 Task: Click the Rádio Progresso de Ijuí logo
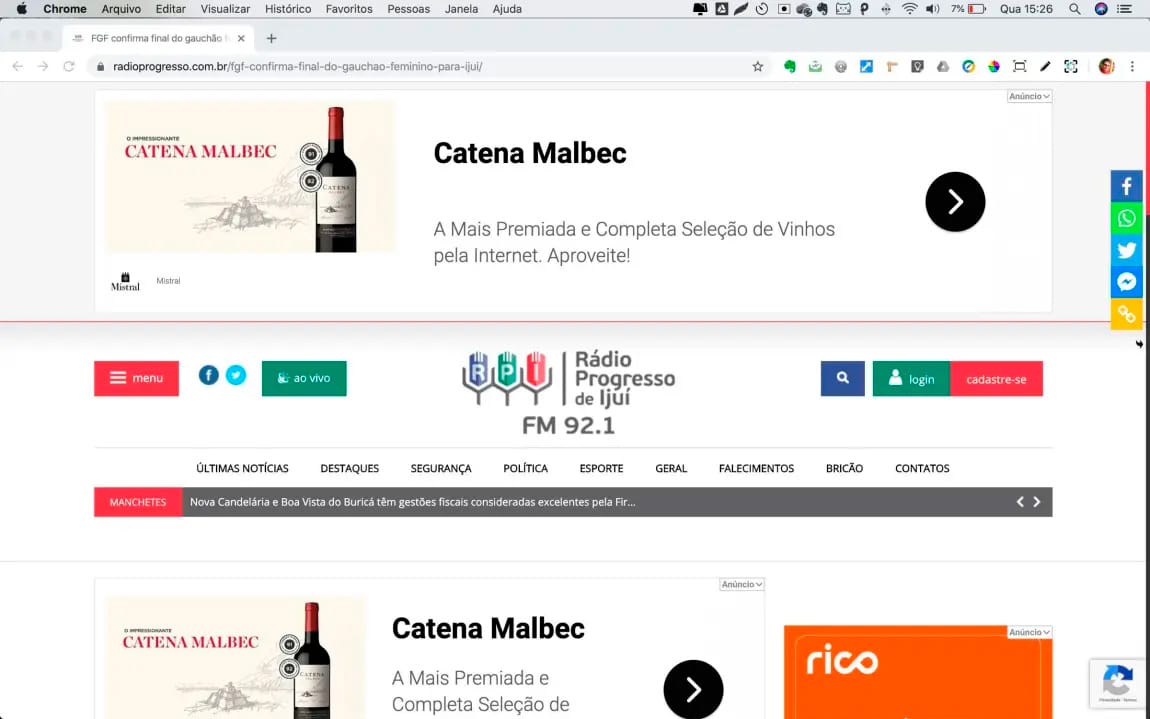click(568, 394)
